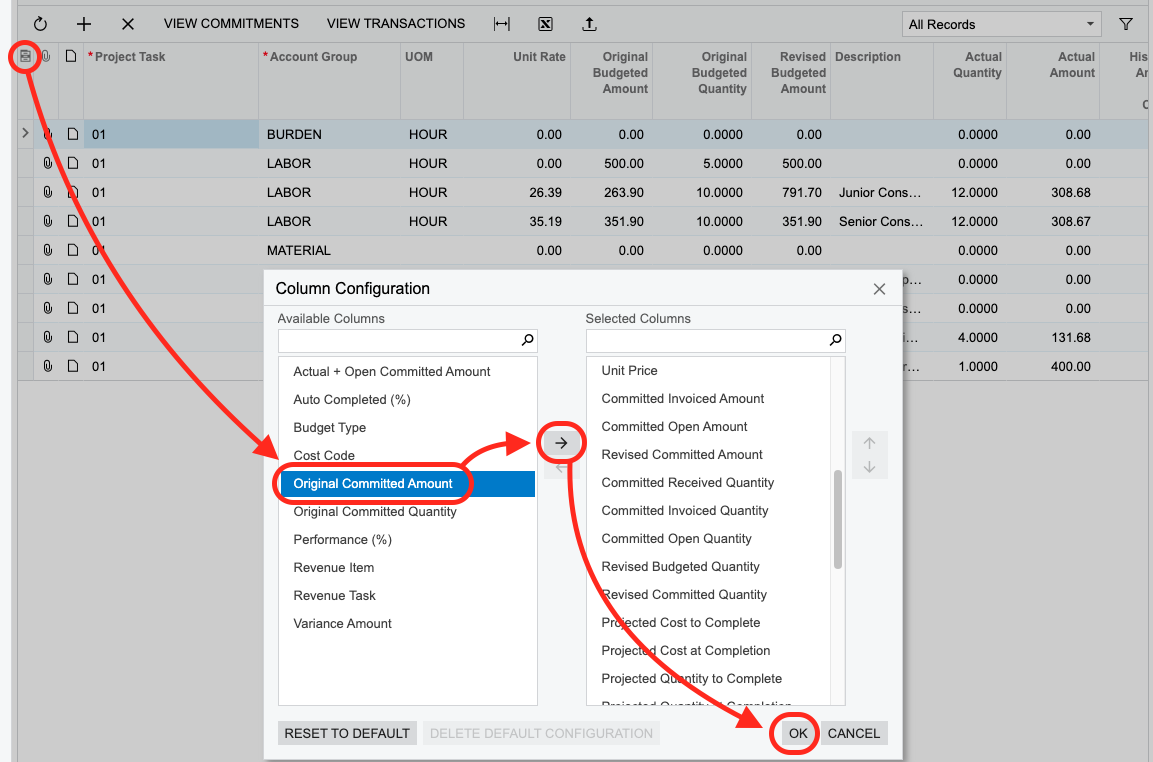The image size is (1153, 762).
Task: Click View Transactions in the toolbar
Action: pyautogui.click(x=395, y=23)
